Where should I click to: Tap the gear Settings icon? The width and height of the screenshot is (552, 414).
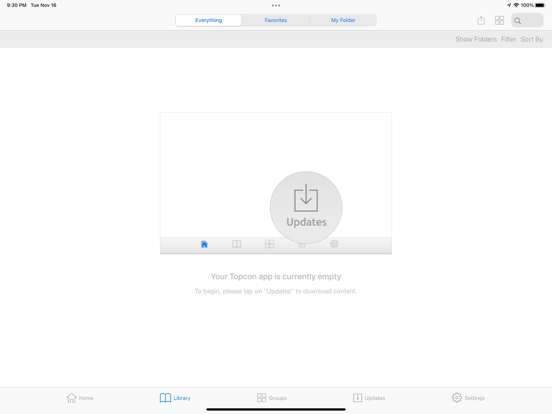coord(457,397)
